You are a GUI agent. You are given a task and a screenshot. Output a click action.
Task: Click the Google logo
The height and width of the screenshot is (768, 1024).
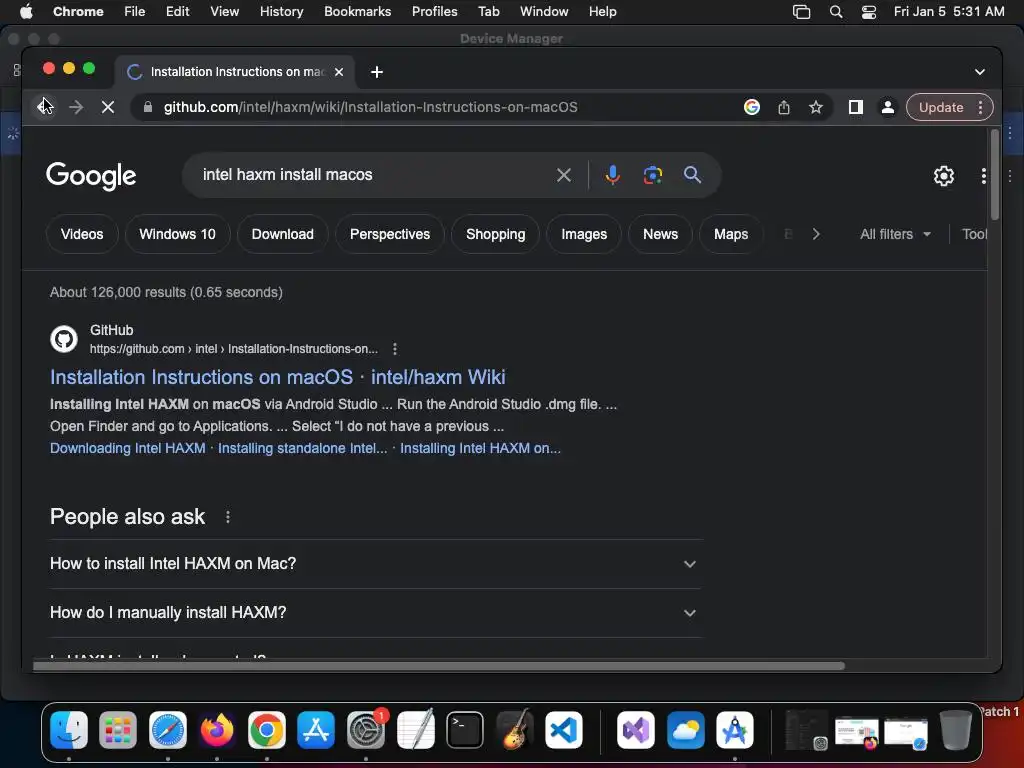pos(91,176)
